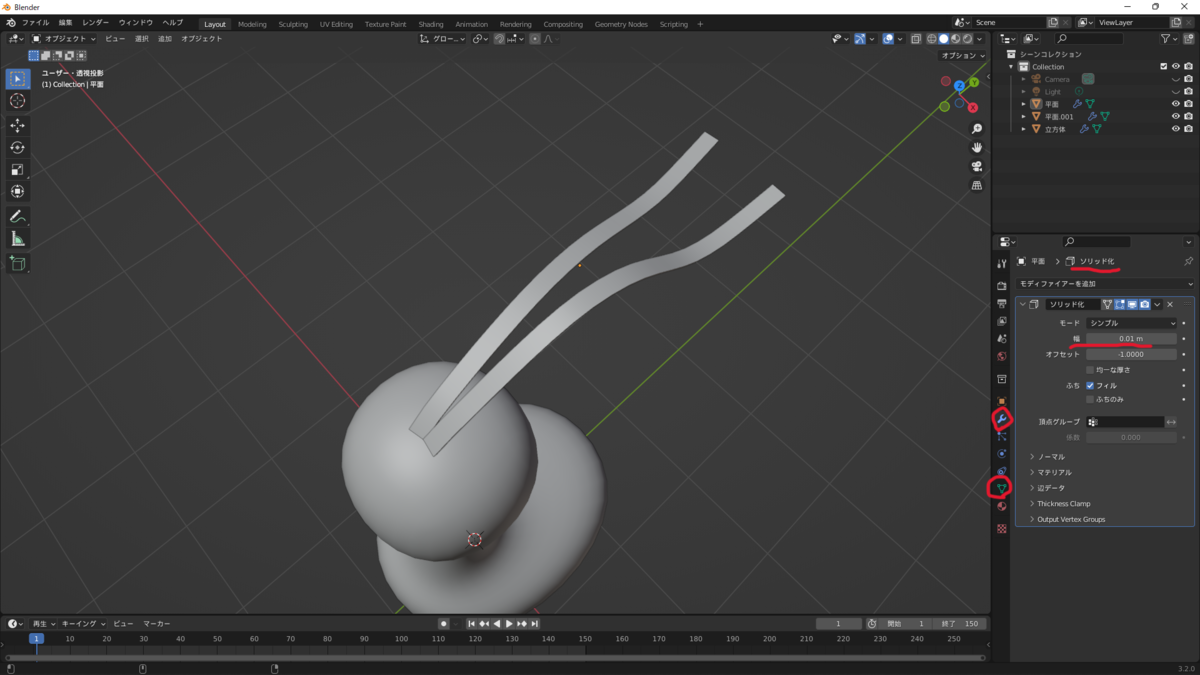The image size is (1200, 675).
Task: Open the オブジェクト mode dropdown
Action: tap(63, 39)
